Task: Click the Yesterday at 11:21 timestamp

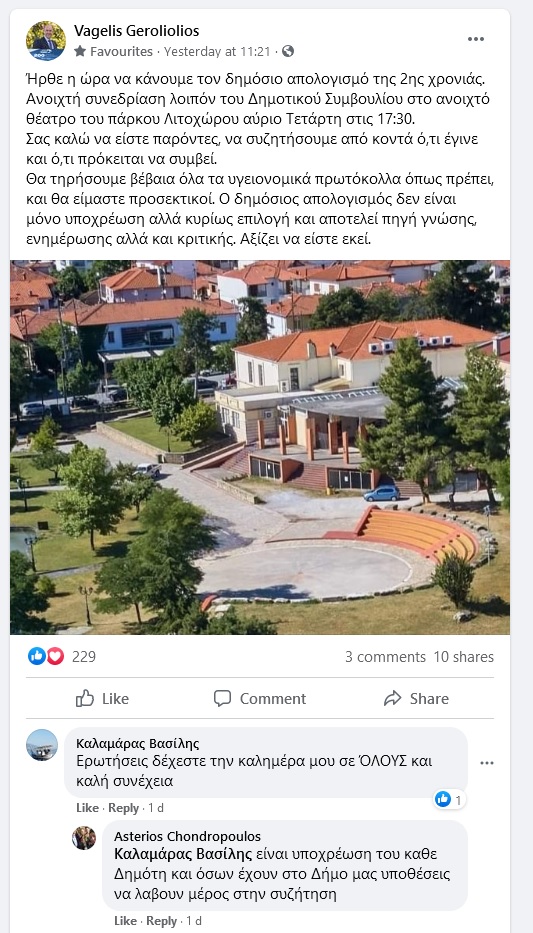Action: [x=217, y=52]
